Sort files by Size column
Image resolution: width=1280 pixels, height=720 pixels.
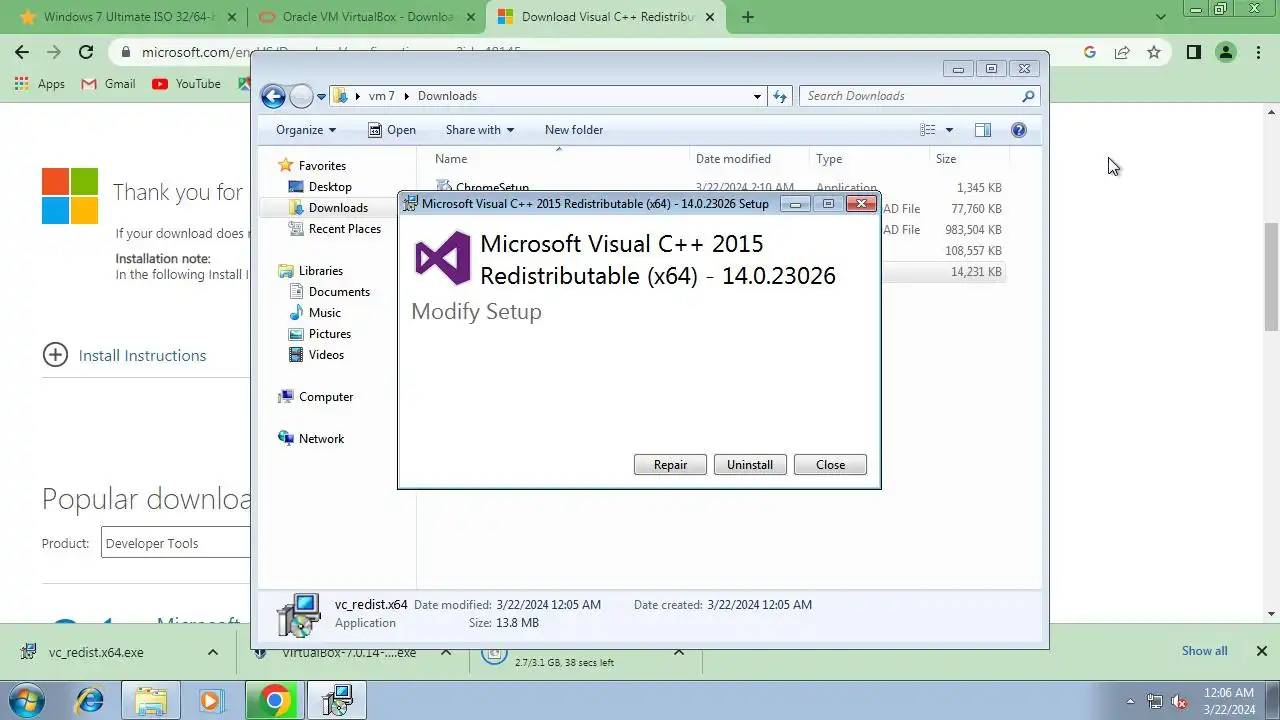[969, 159]
